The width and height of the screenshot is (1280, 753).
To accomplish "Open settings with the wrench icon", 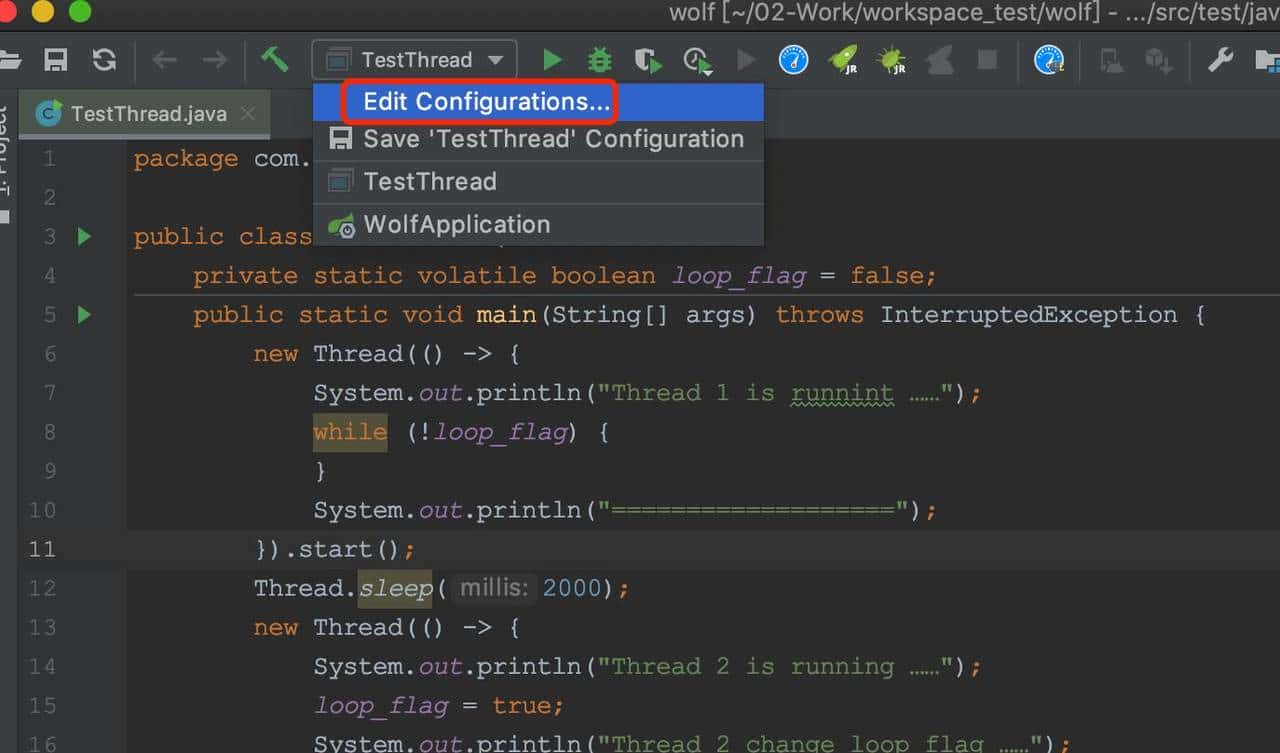I will pyautogui.click(x=1220, y=60).
